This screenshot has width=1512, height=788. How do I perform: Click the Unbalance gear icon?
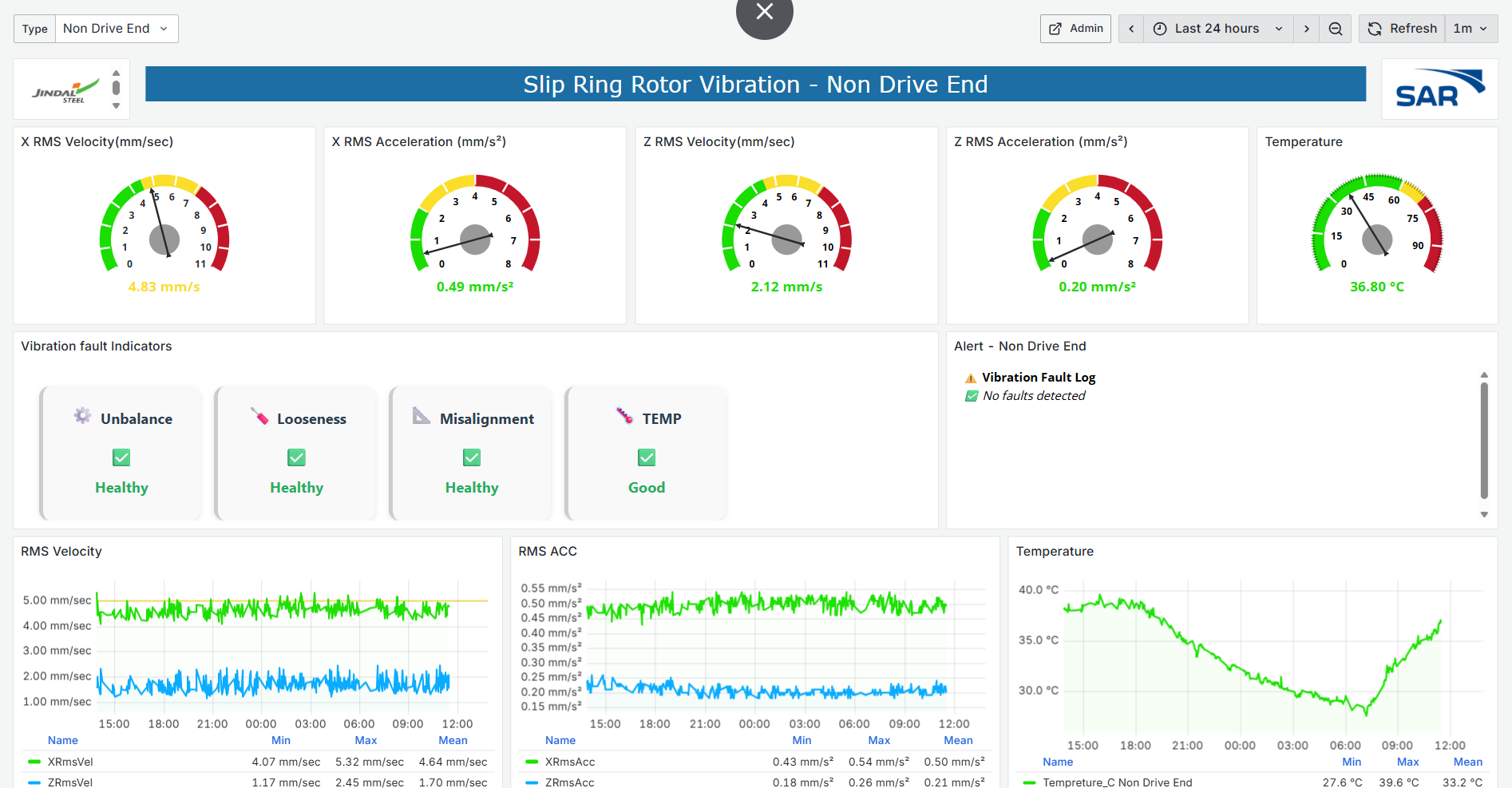pyautogui.click(x=82, y=415)
